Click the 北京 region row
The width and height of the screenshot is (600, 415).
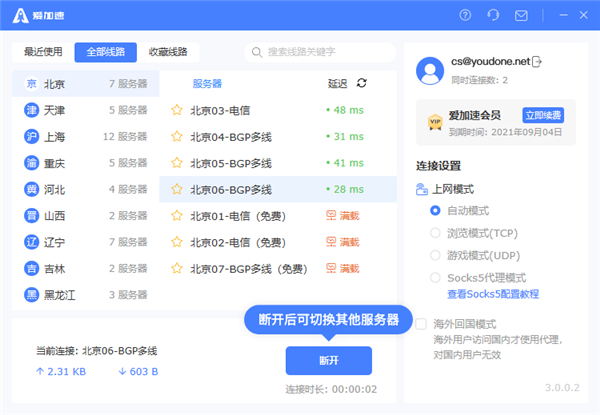coord(86,83)
